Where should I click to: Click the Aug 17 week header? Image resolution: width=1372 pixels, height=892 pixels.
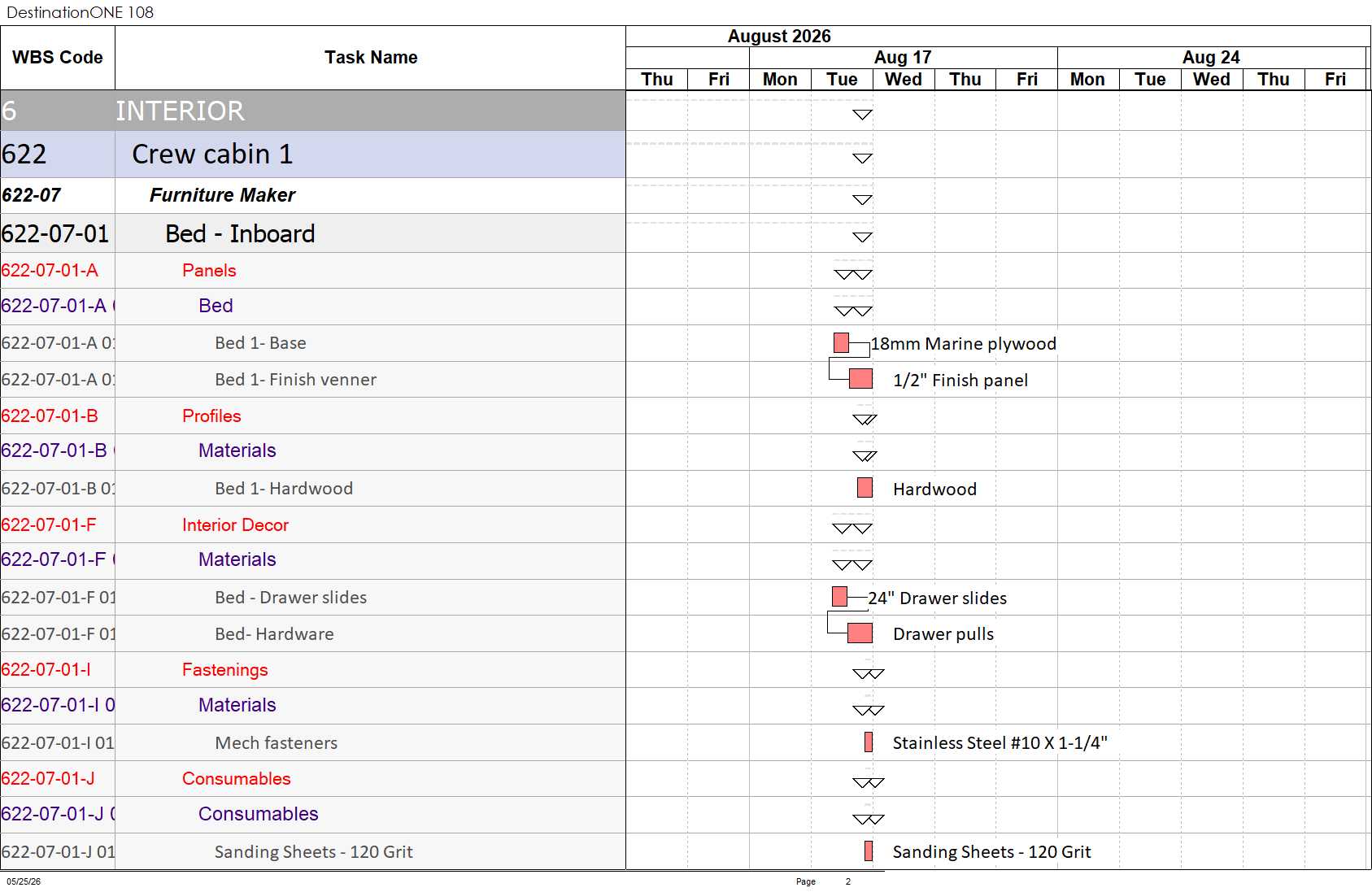[903, 57]
